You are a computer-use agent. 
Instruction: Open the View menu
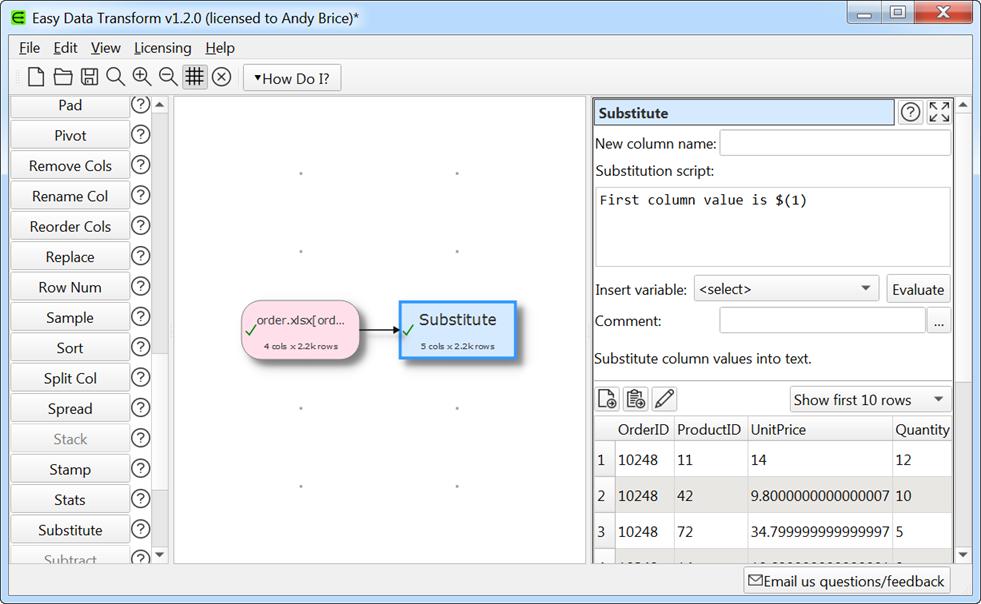coord(105,47)
